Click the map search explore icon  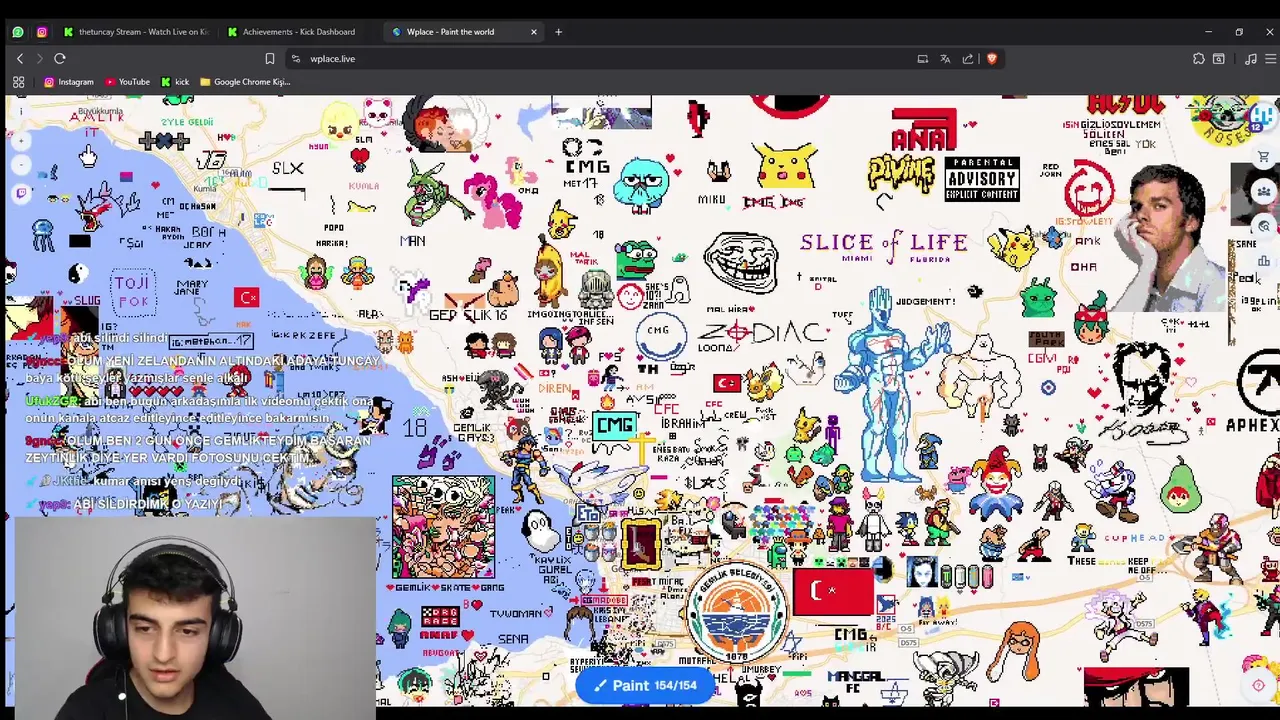[x=1264, y=226]
